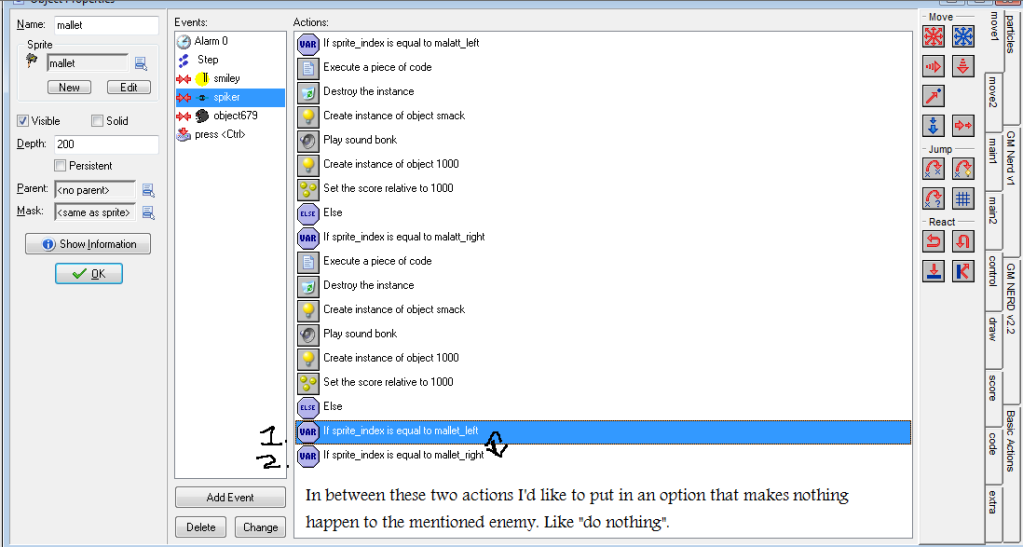Click the press Ctrl keyboard event icon
The image size is (1023, 547).
tap(184, 135)
